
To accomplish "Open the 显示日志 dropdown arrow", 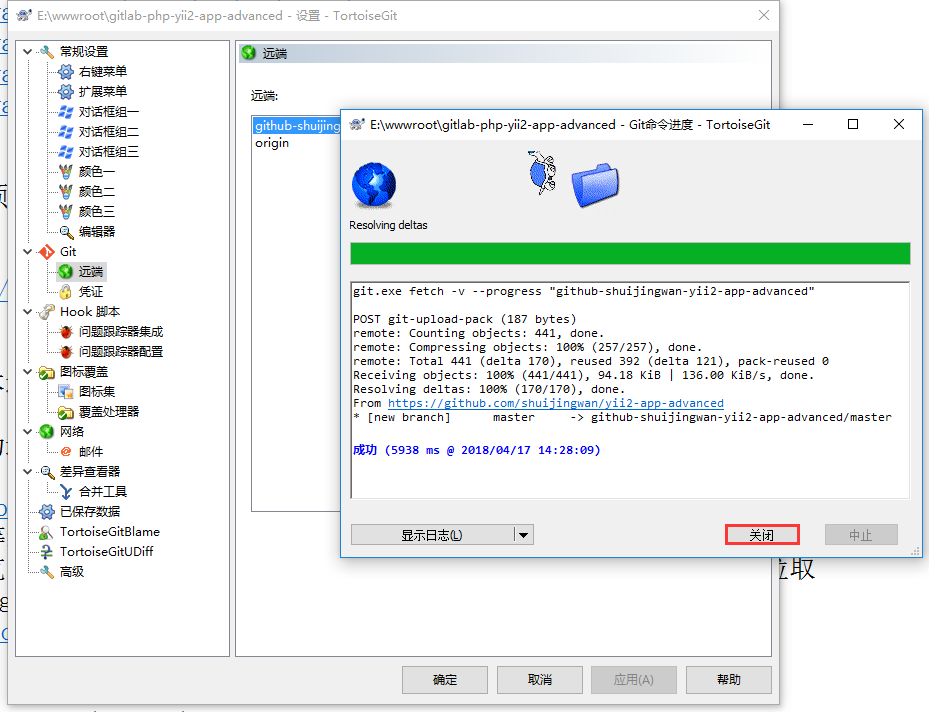I will [x=523, y=535].
